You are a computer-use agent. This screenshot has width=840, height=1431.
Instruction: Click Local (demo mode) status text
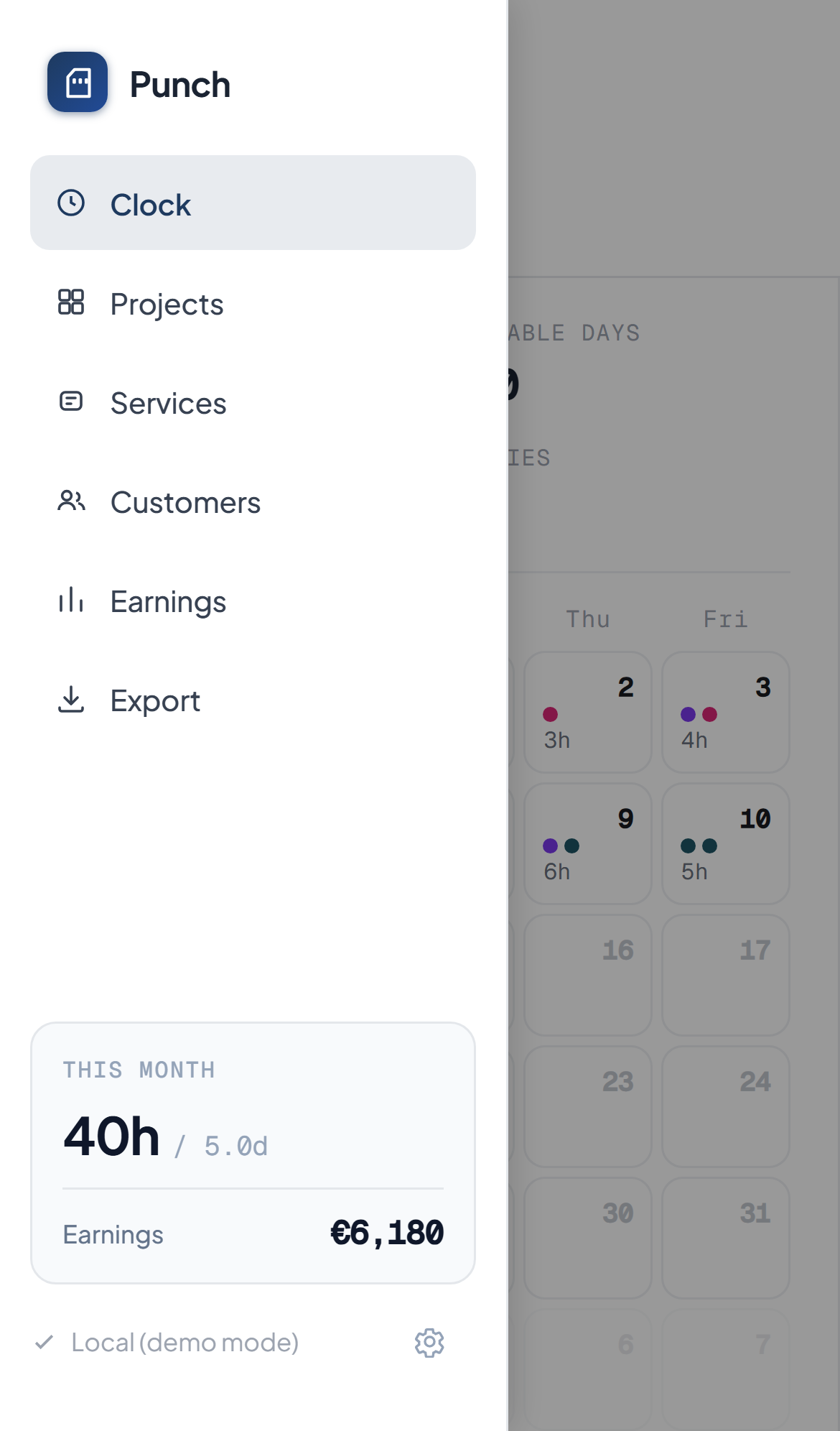click(185, 1343)
